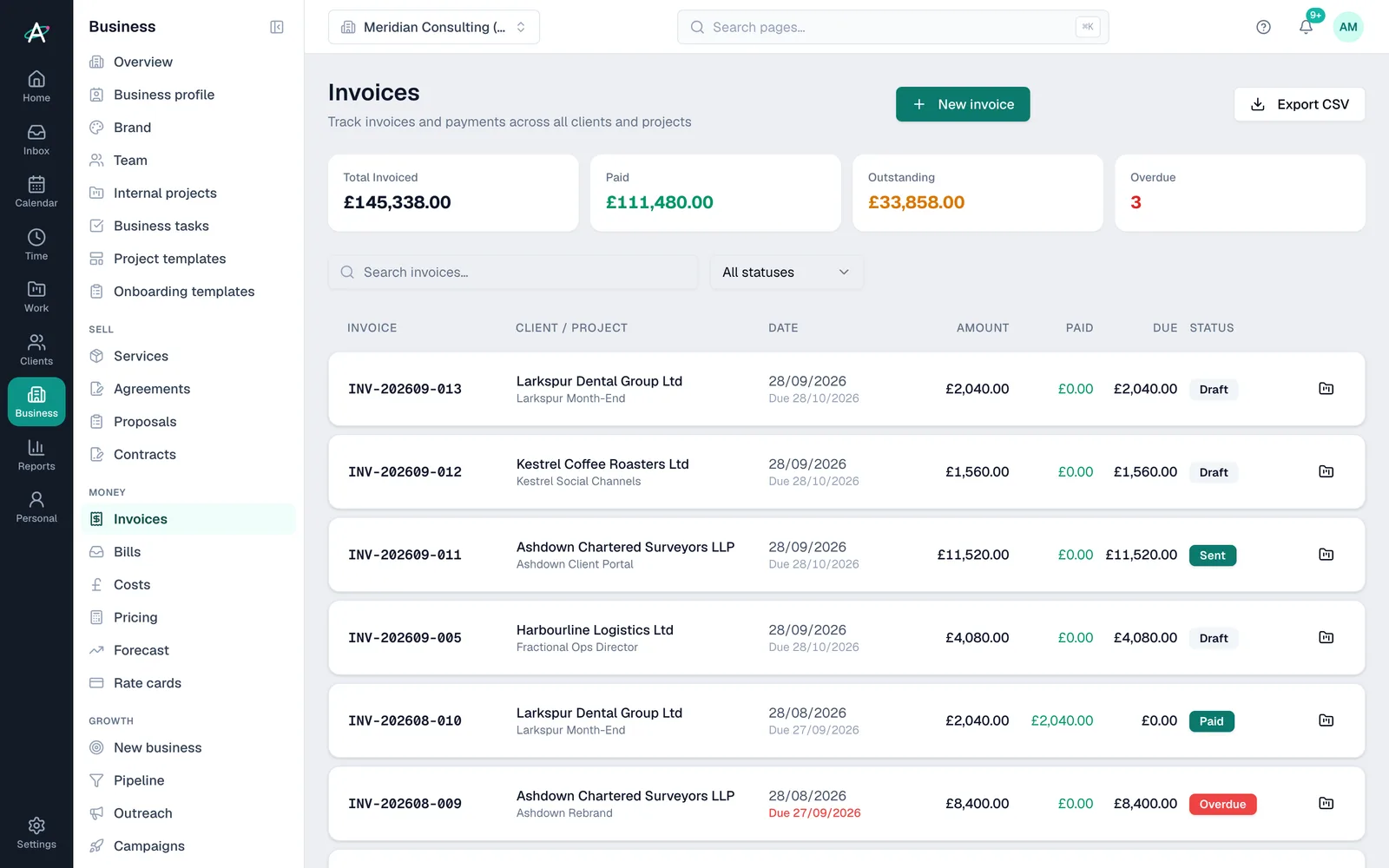The width and height of the screenshot is (1389, 868).
Task: Open notifications bell icon
Action: 1306,27
